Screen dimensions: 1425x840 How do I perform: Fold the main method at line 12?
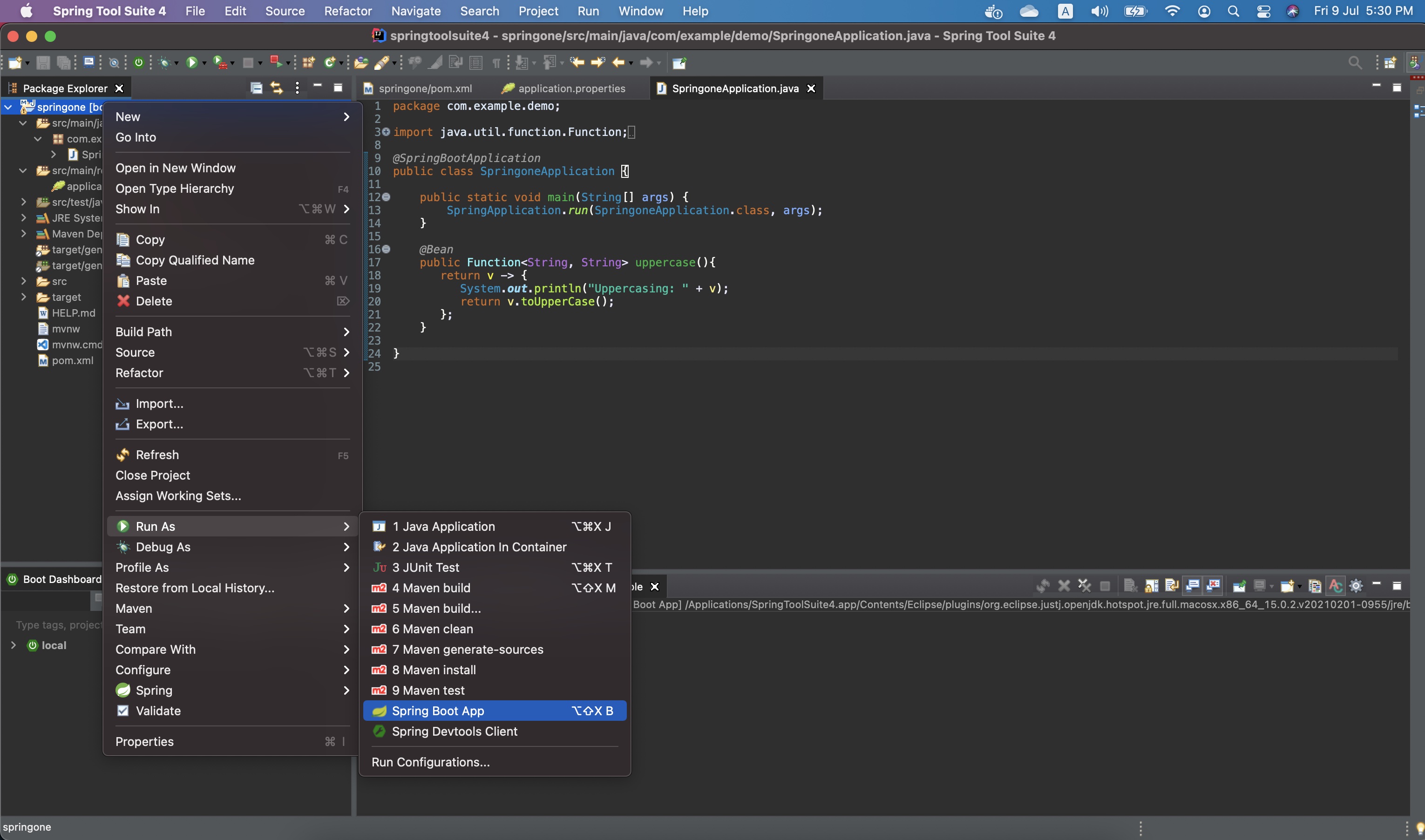click(386, 197)
